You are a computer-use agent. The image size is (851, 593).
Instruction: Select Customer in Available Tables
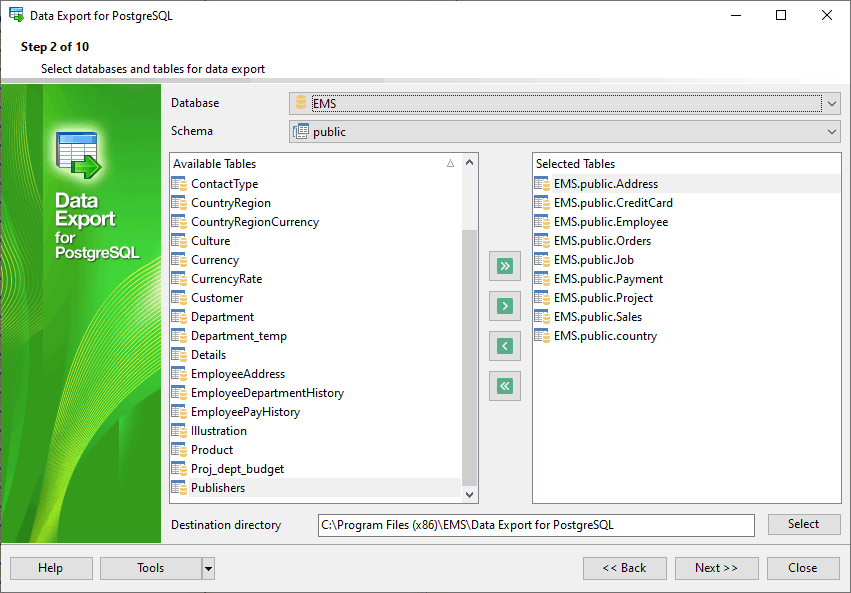tap(217, 298)
